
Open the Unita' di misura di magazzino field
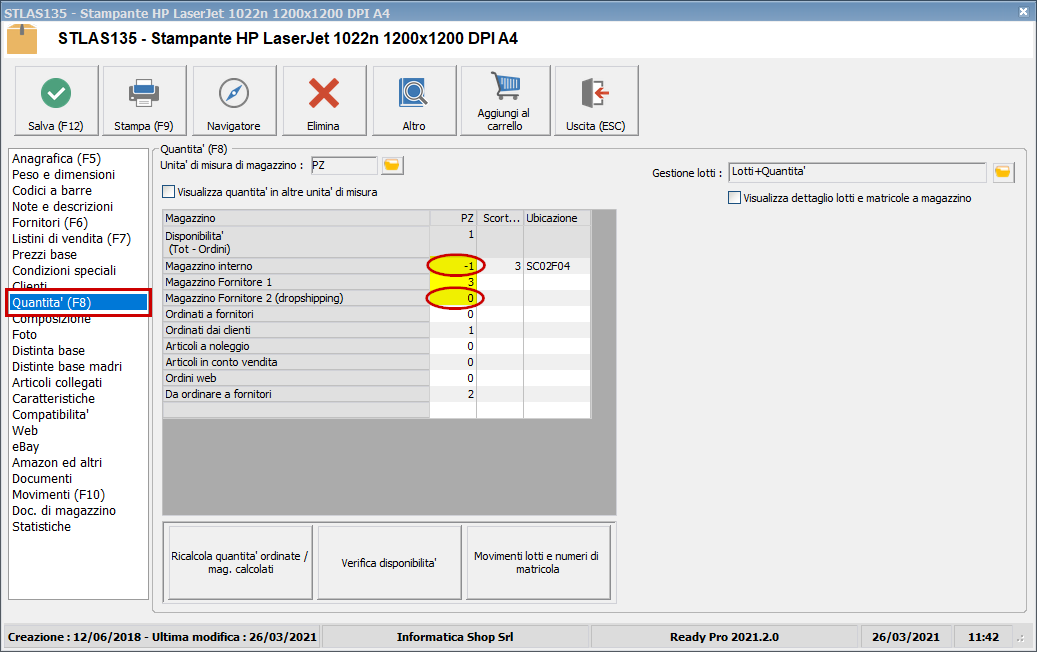343,165
